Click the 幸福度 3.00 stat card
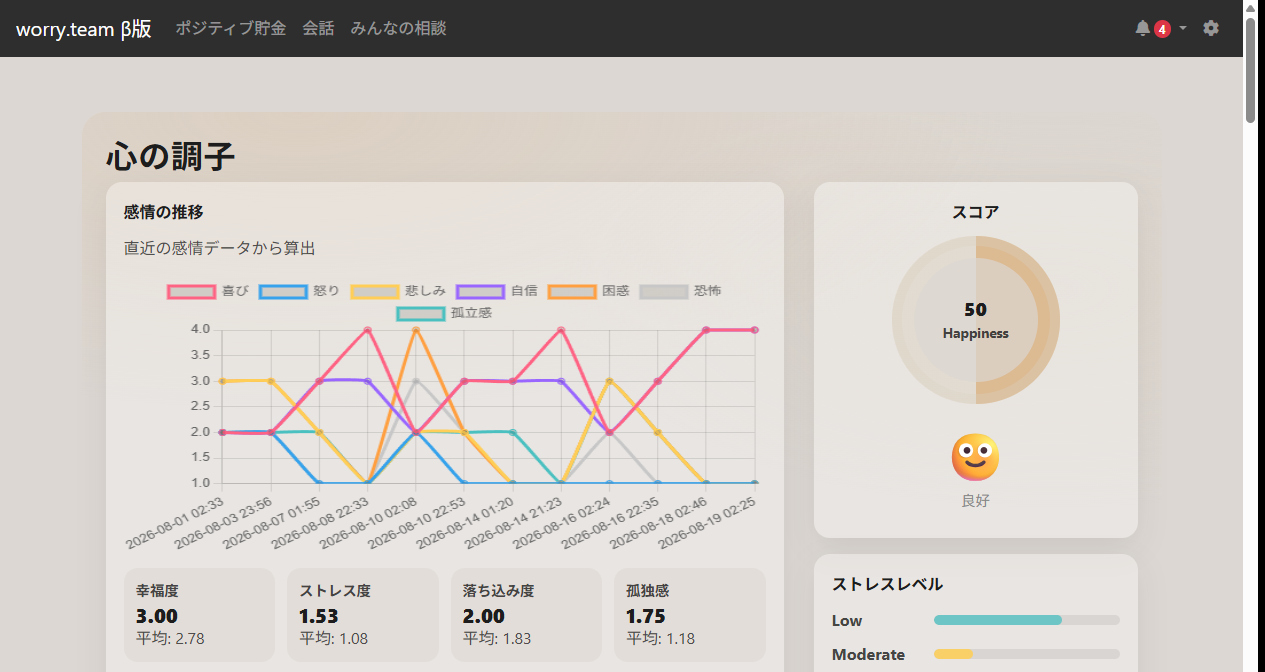 [x=199, y=615]
